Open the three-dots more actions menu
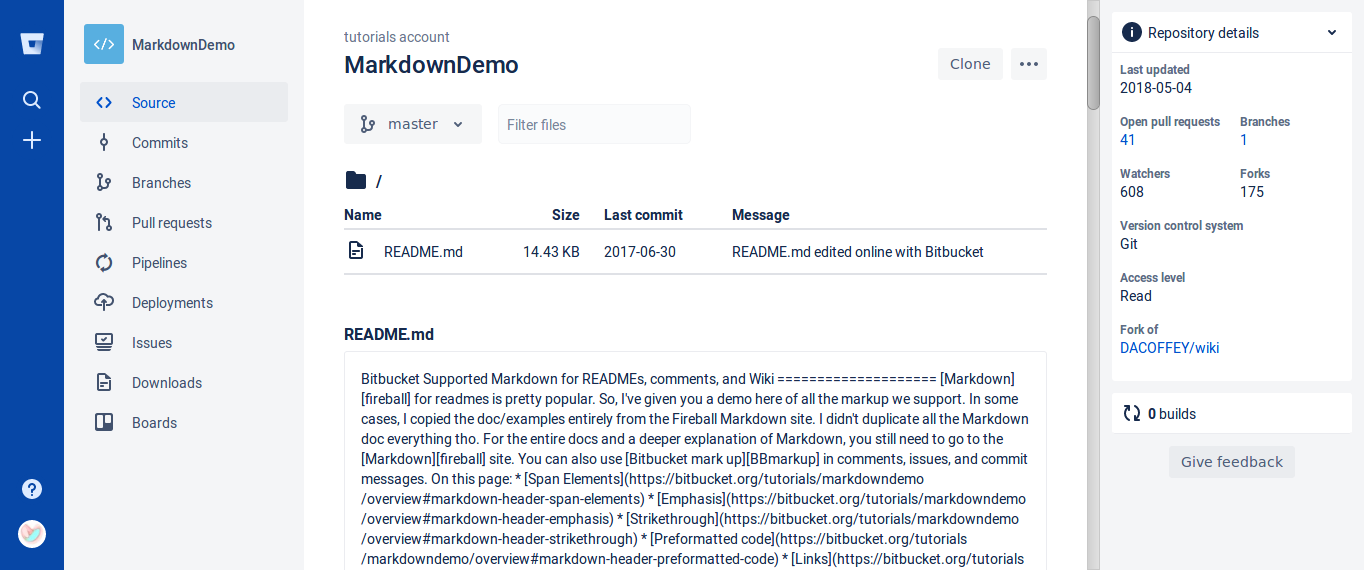The width and height of the screenshot is (1364, 570). pyautogui.click(x=1029, y=64)
